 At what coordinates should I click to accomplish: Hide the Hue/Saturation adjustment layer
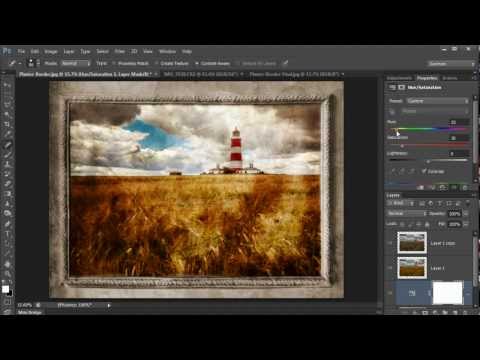point(390,293)
